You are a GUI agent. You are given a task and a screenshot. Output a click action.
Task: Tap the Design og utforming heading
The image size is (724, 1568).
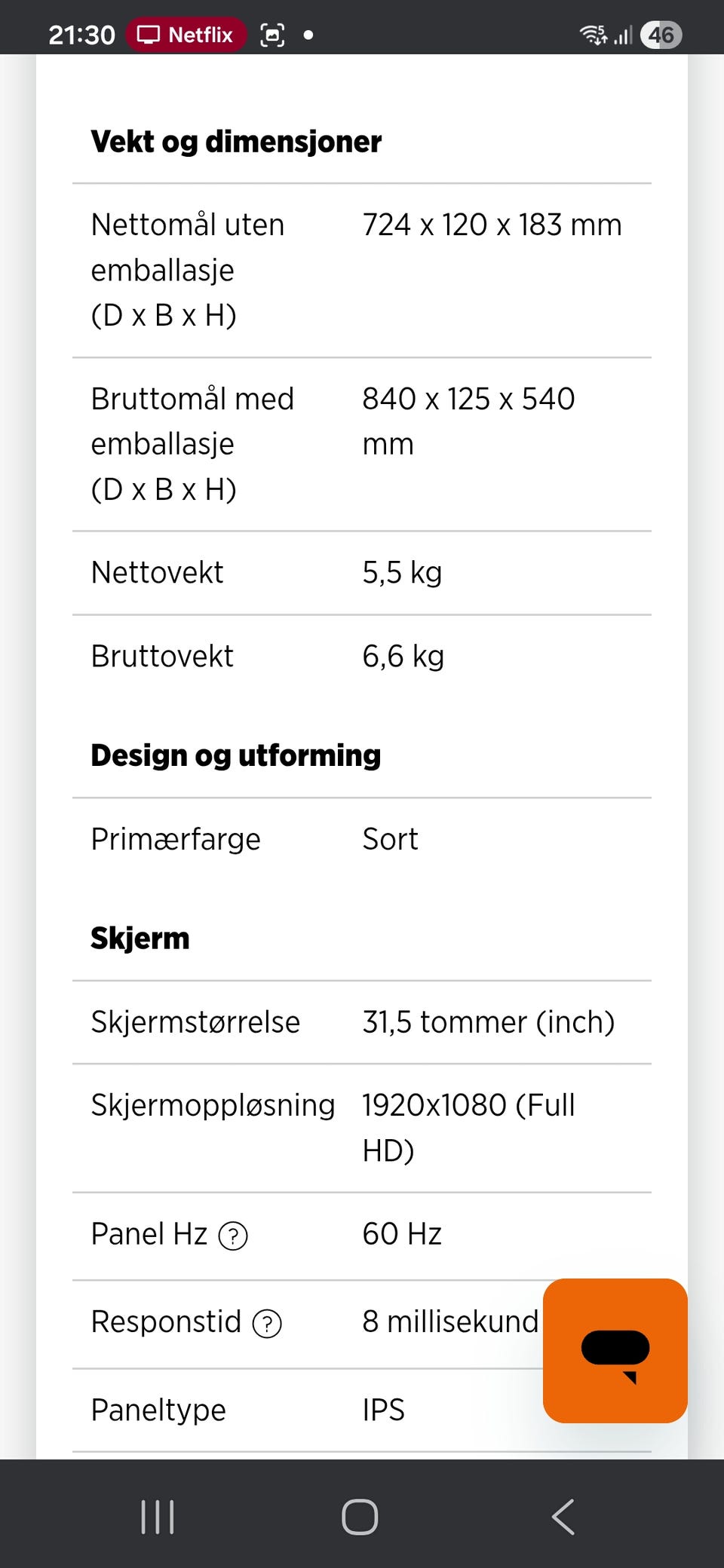[235, 755]
